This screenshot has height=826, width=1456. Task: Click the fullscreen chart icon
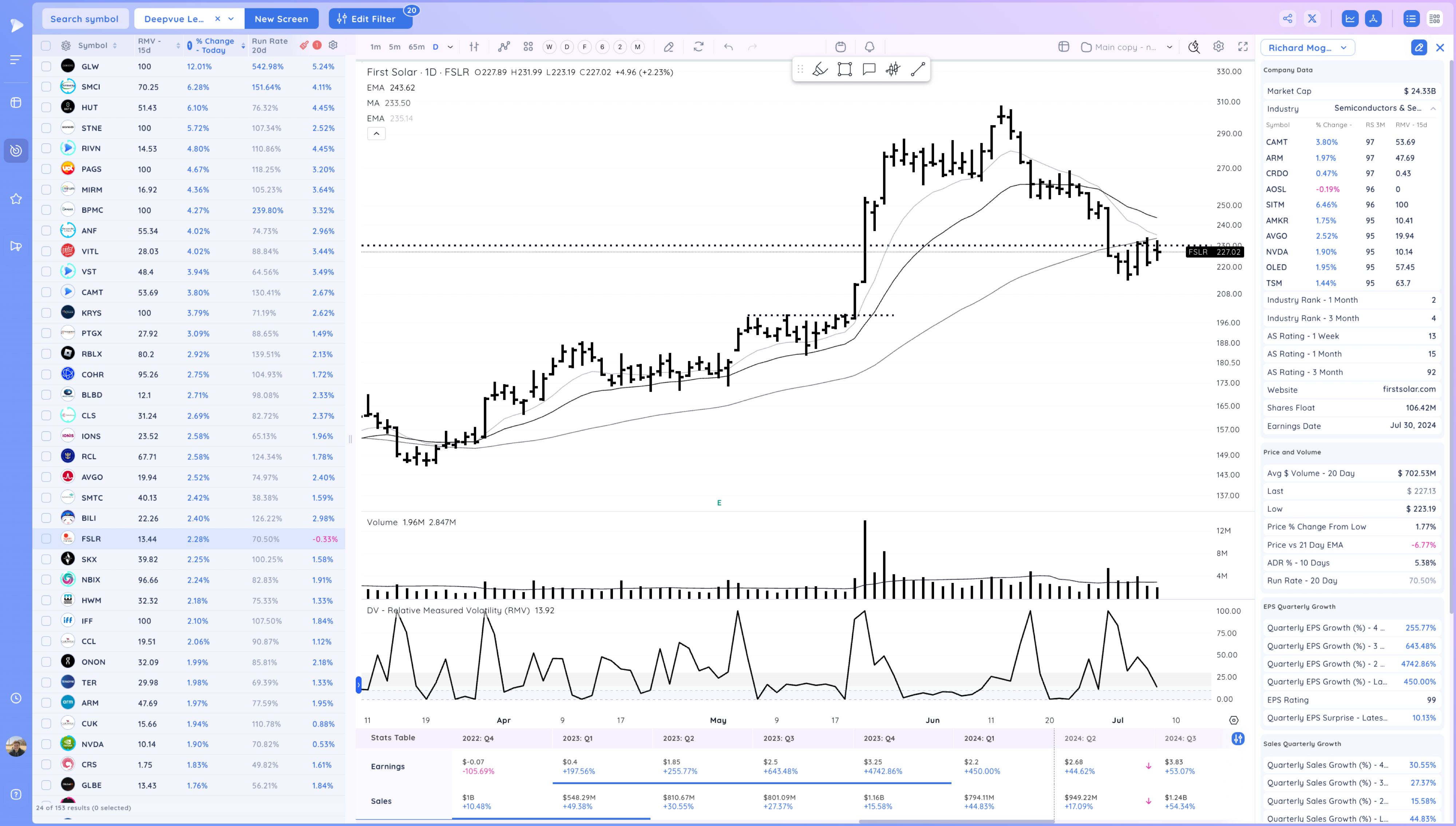click(1243, 47)
